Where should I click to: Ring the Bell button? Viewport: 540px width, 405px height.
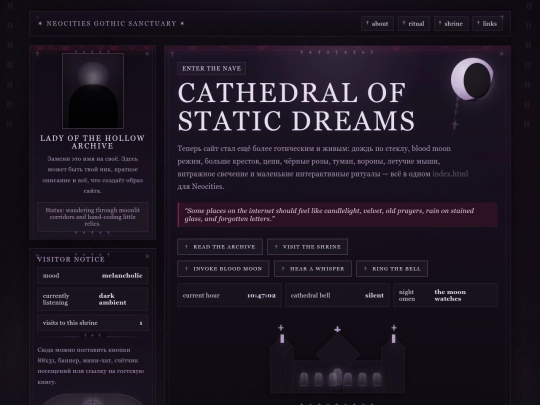pos(392,269)
